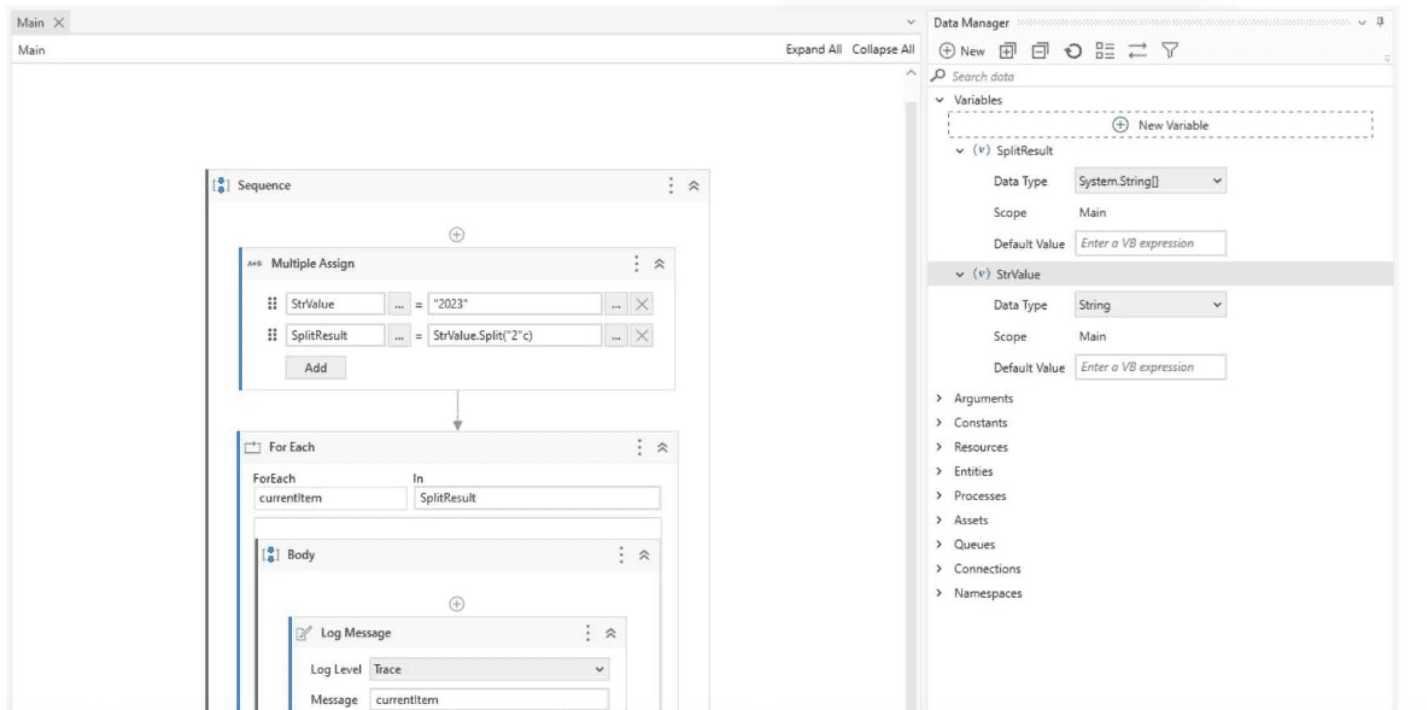Collapse the SplitResult variable details

961,150
